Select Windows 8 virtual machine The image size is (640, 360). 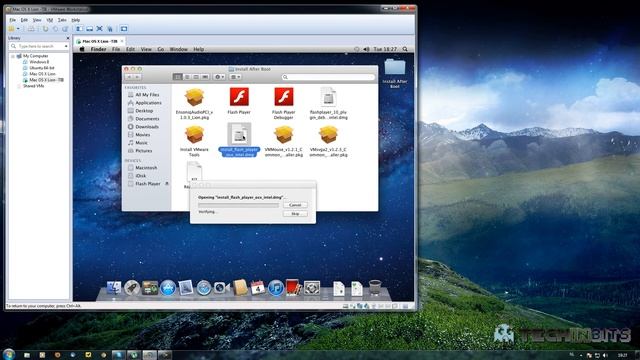[39, 62]
